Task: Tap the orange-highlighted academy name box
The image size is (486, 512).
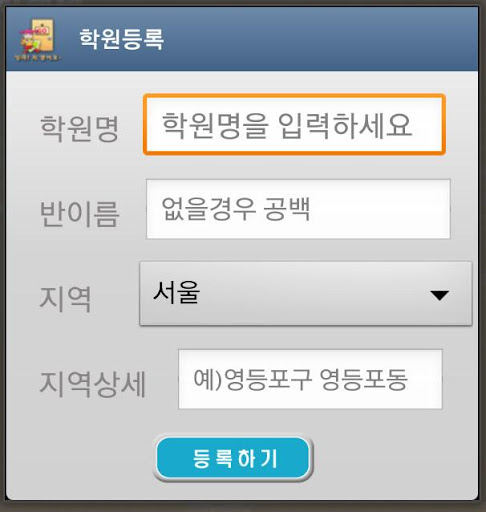Action: pyautogui.click(x=294, y=125)
